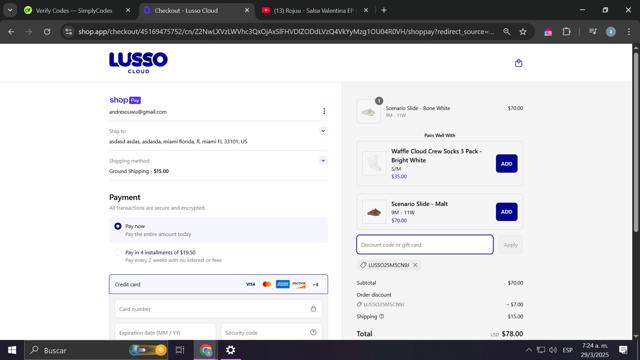Open Shop Pay account options menu
This screenshot has height=360, width=640.
click(324, 111)
